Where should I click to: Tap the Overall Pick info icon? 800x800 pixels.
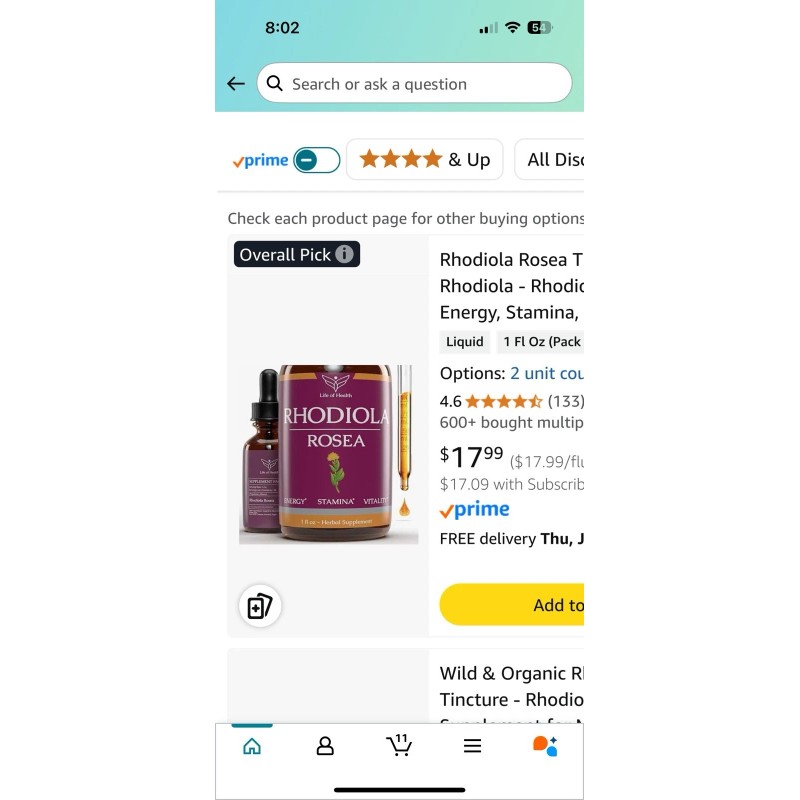(x=344, y=254)
